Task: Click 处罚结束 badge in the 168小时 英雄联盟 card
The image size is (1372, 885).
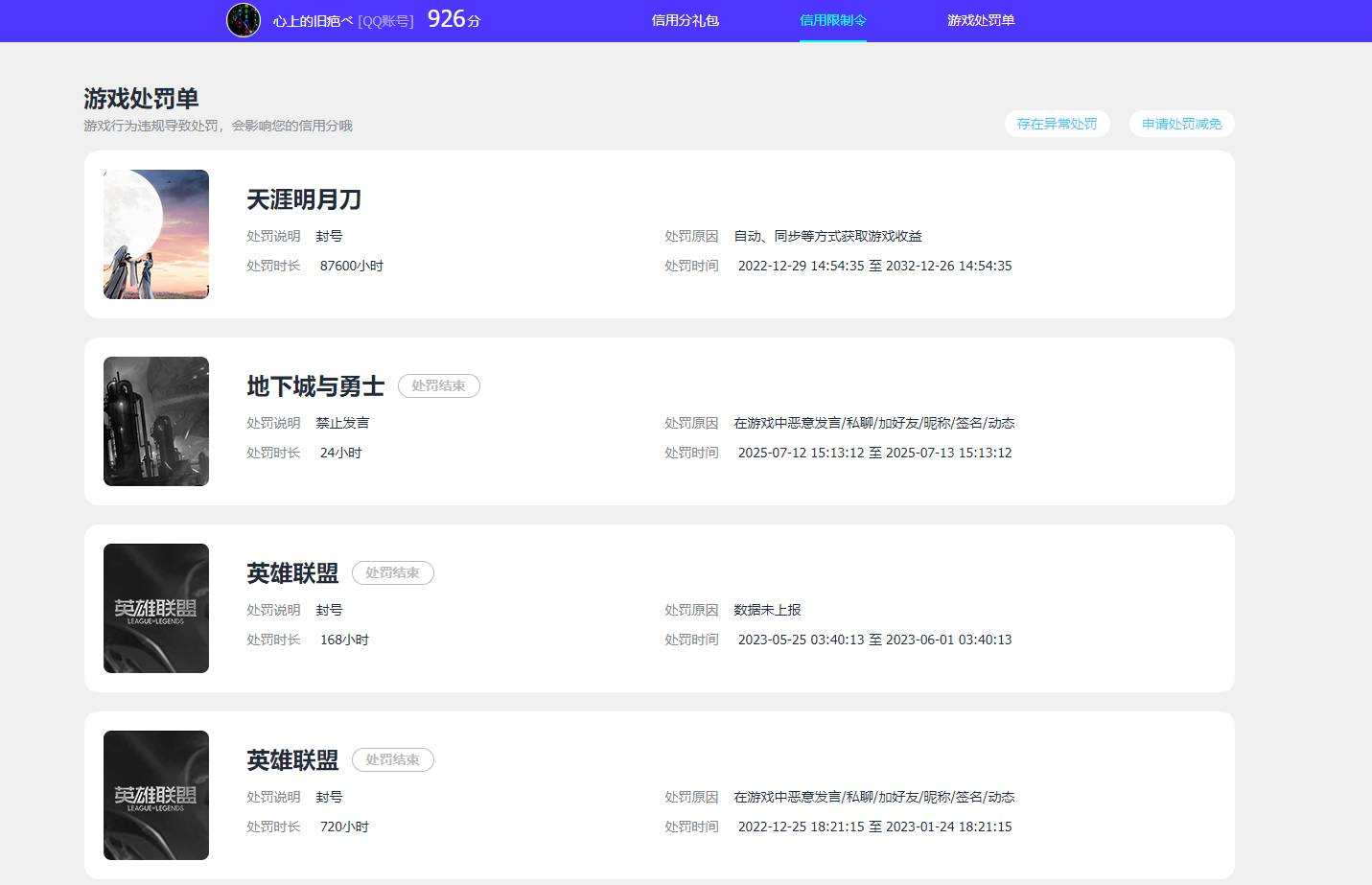Action: 393,573
